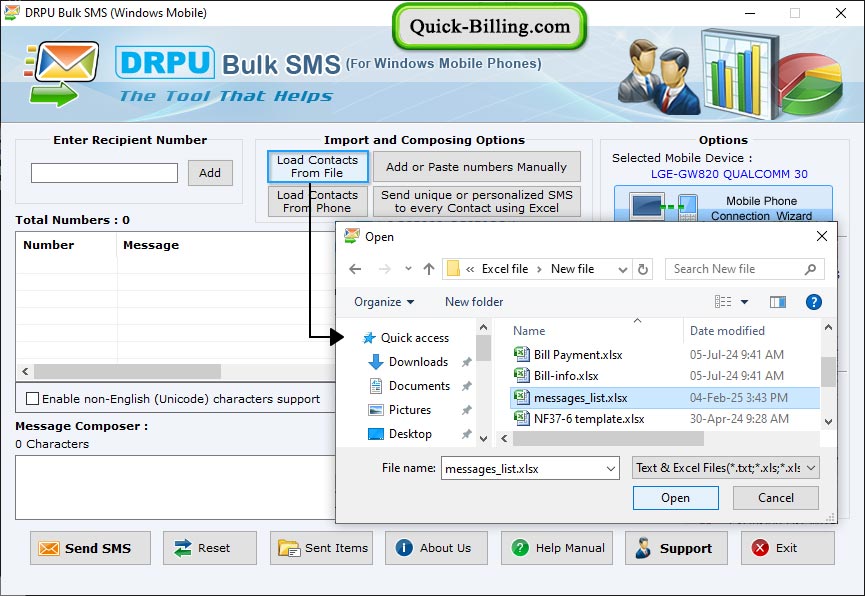
Task: Click the Help Manual question icon
Action: coord(520,547)
